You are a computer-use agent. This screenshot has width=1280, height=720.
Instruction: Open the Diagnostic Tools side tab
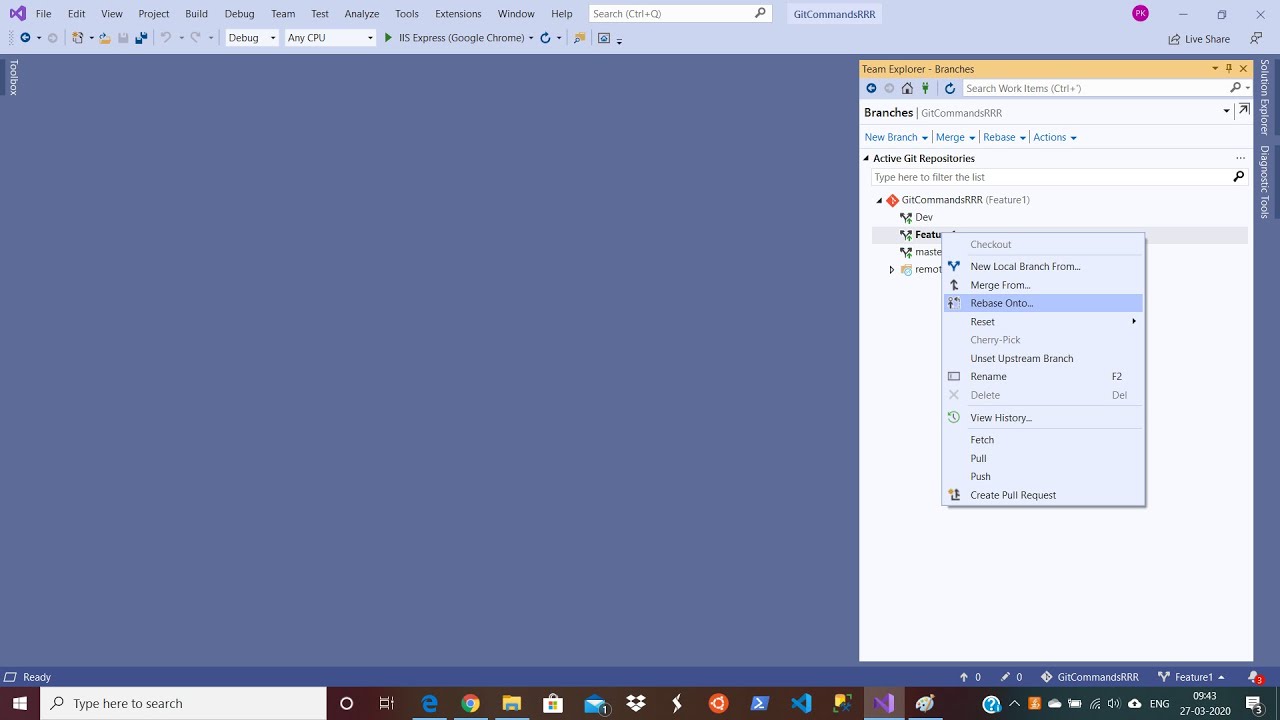(x=1264, y=182)
